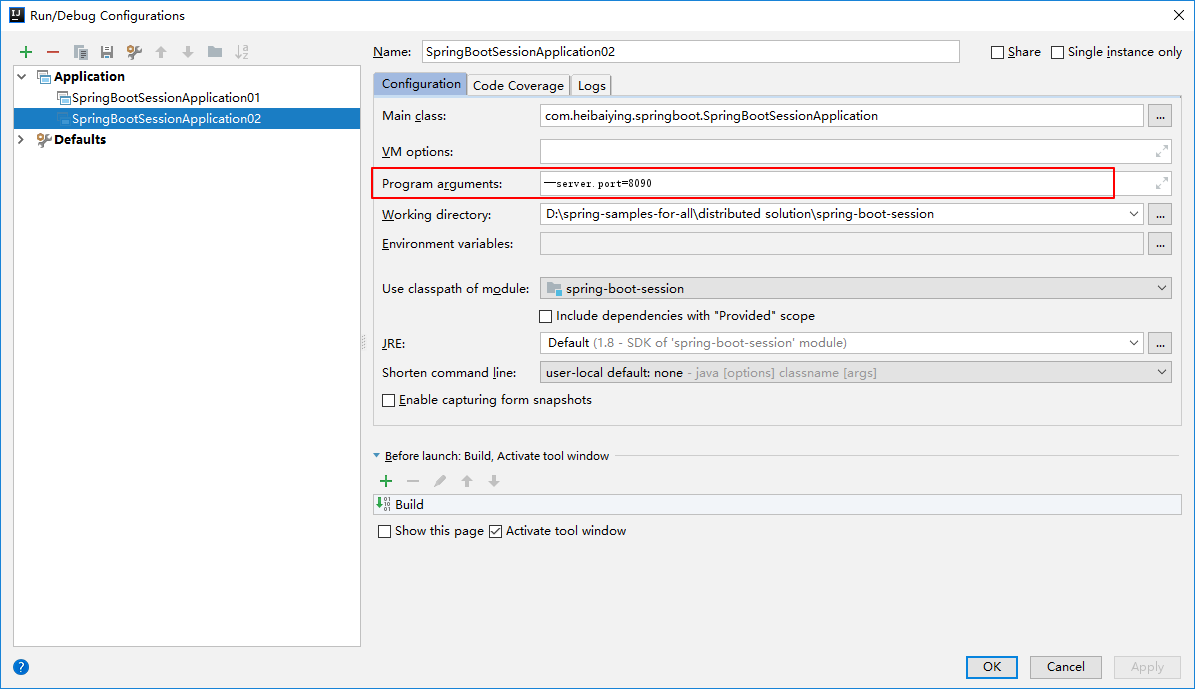The width and height of the screenshot is (1195, 689).
Task: Click the sort configurations alphabetically icon
Action: pos(242,52)
